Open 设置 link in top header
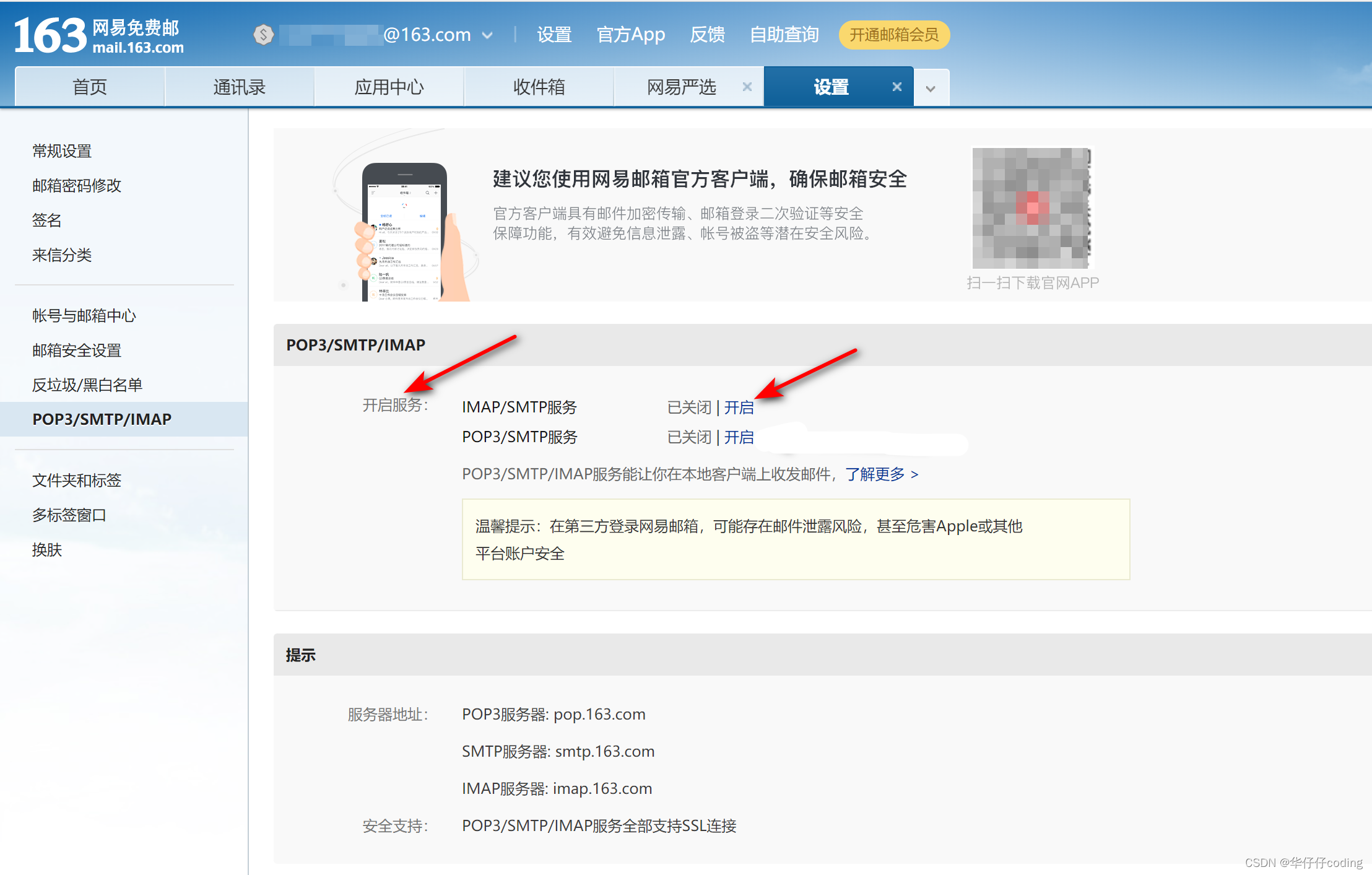The image size is (1372, 875). (x=554, y=35)
